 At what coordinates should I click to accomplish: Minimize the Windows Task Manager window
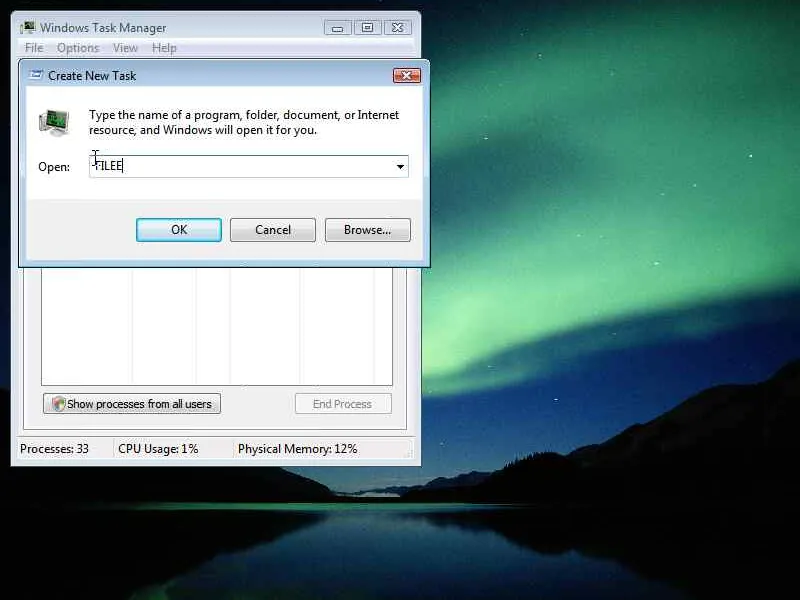[337, 28]
